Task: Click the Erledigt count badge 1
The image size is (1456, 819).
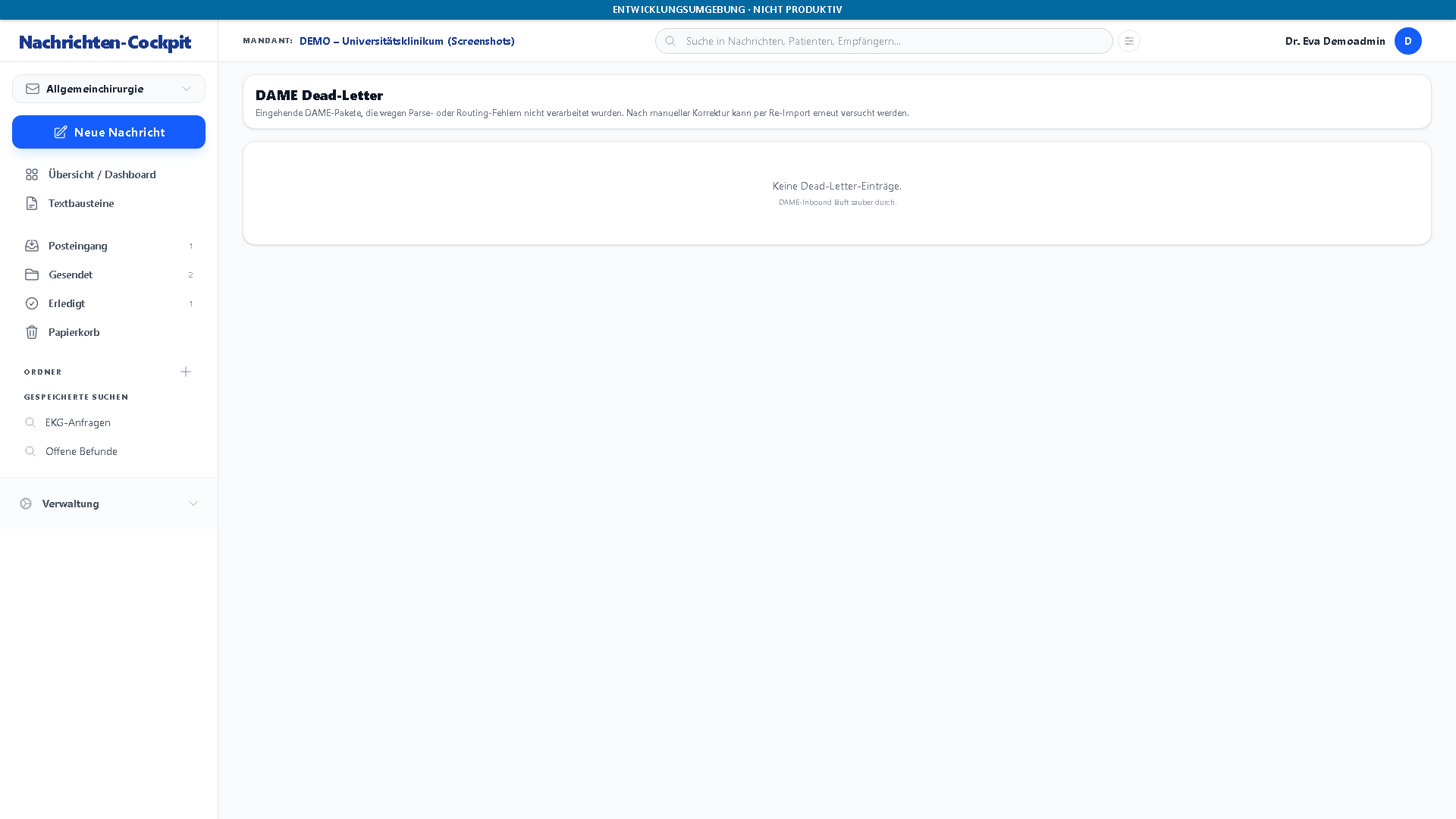Action: click(x=190, y=303)
